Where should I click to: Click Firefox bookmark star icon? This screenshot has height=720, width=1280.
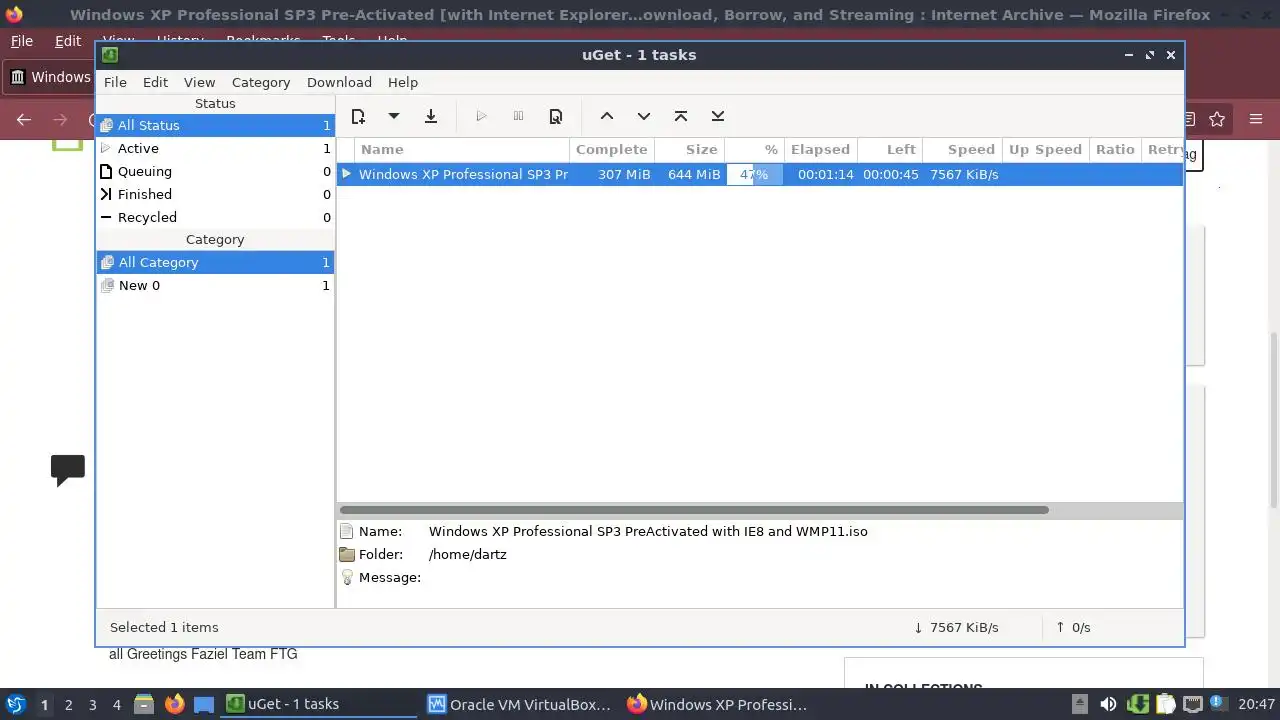tap(1217, 119)
